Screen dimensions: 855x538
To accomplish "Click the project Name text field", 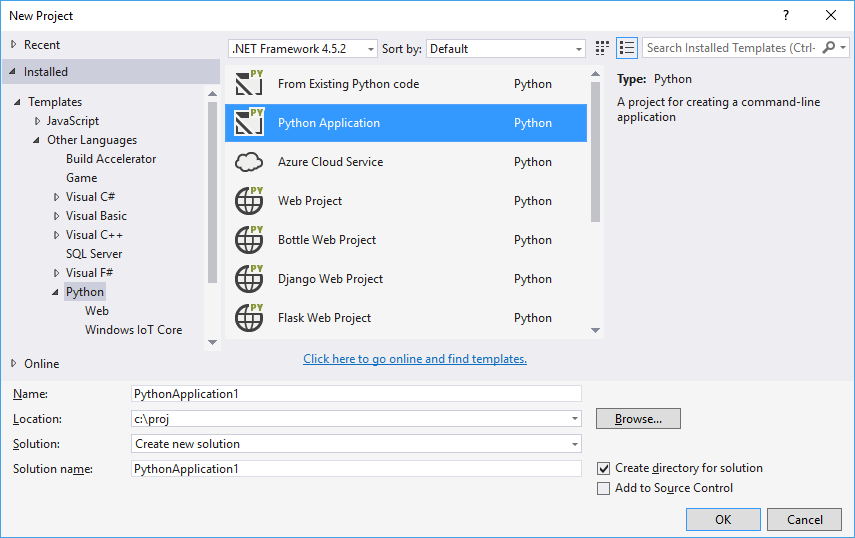I will click(357, 394).
